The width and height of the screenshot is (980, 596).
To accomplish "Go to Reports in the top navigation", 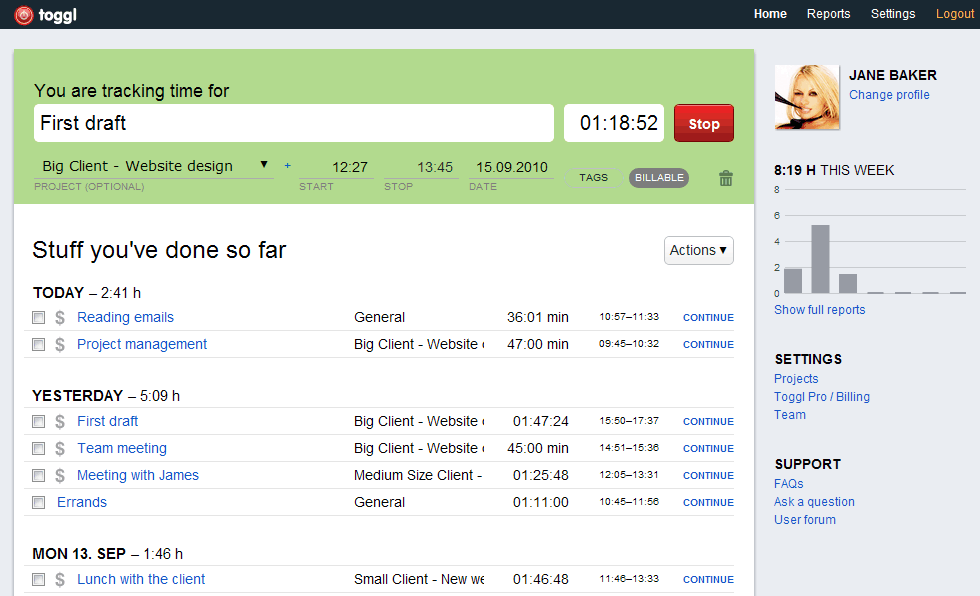I will [x=828, y=14].
